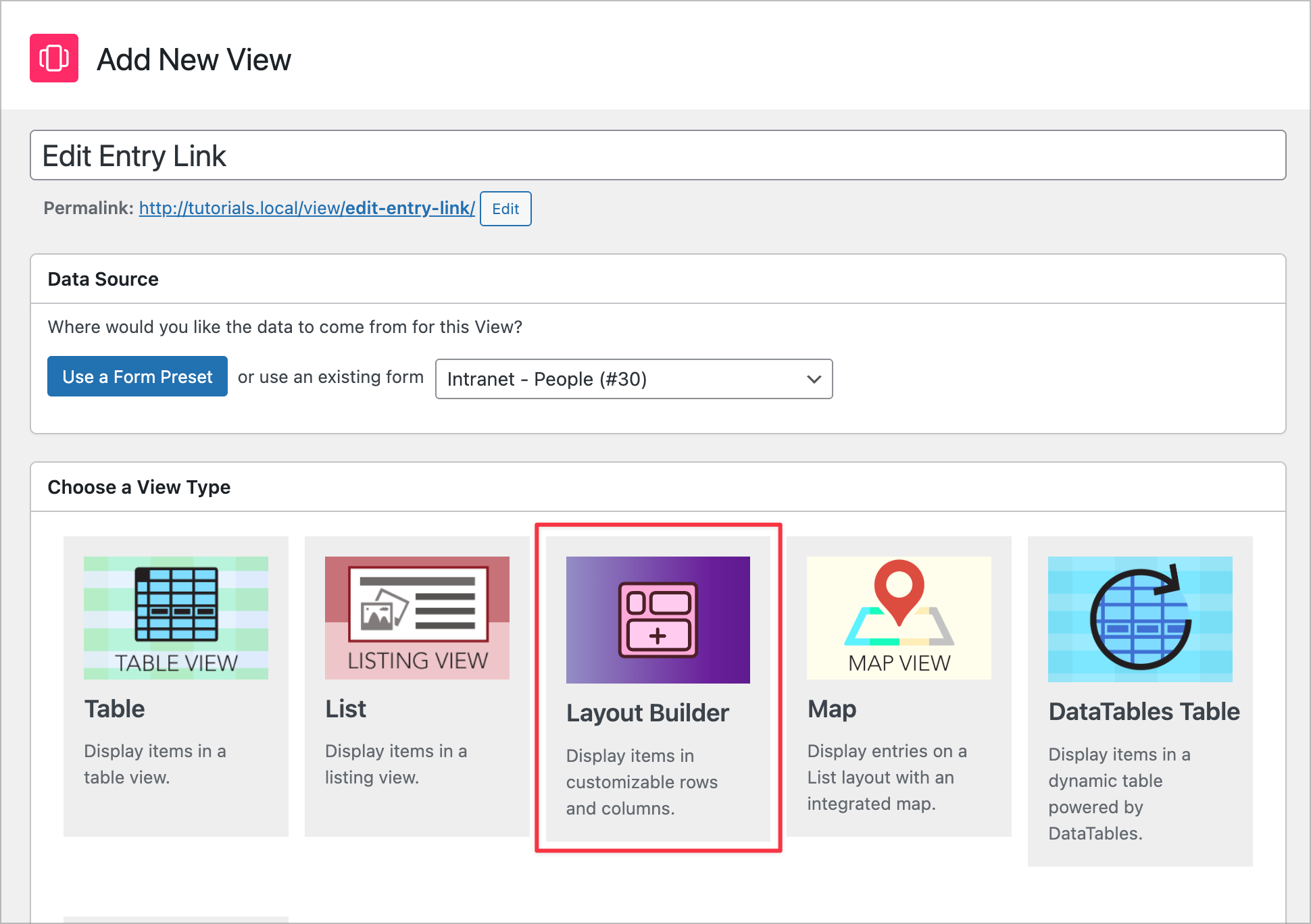Screen dimensions: 1311x924
Task: Open the edit-entry-link permalink URL
Action: tap(307, 208)
